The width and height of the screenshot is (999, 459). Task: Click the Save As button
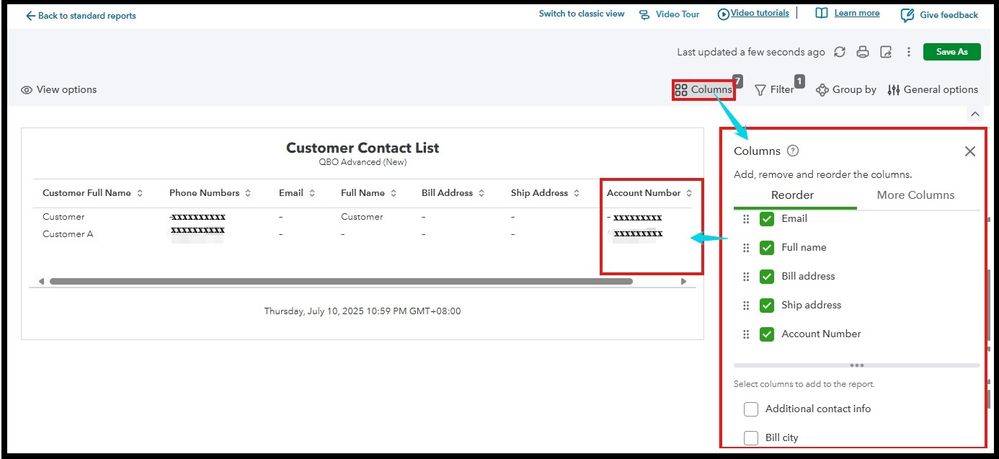952,52
